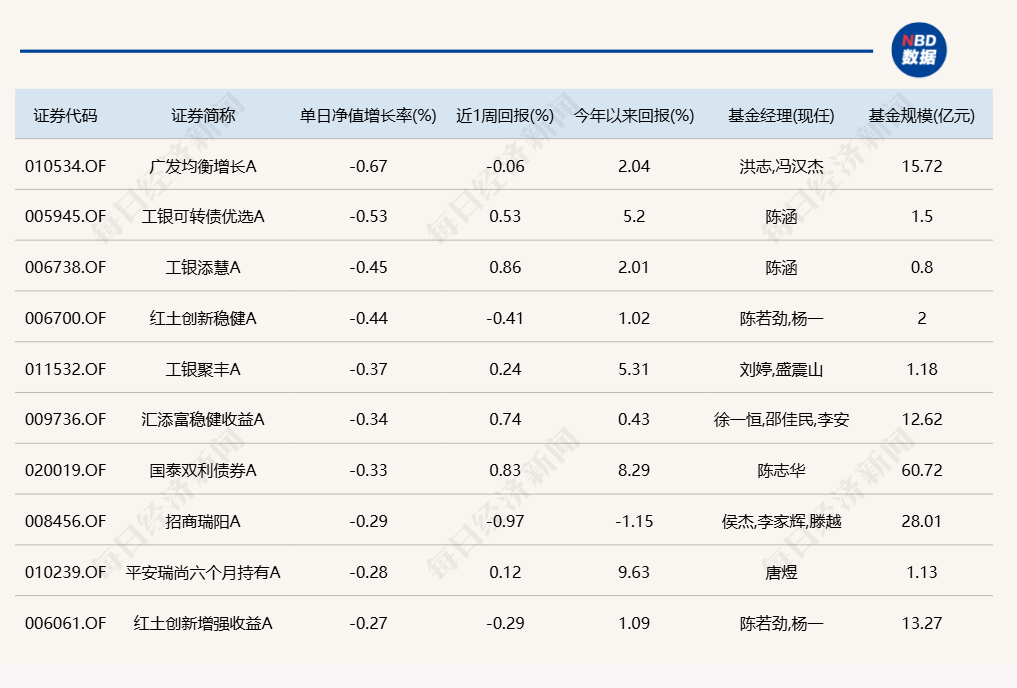Click fund size value 12.62
This screenshot has width=1017, height=688.
pyautogui.click(x=921, y=420)
